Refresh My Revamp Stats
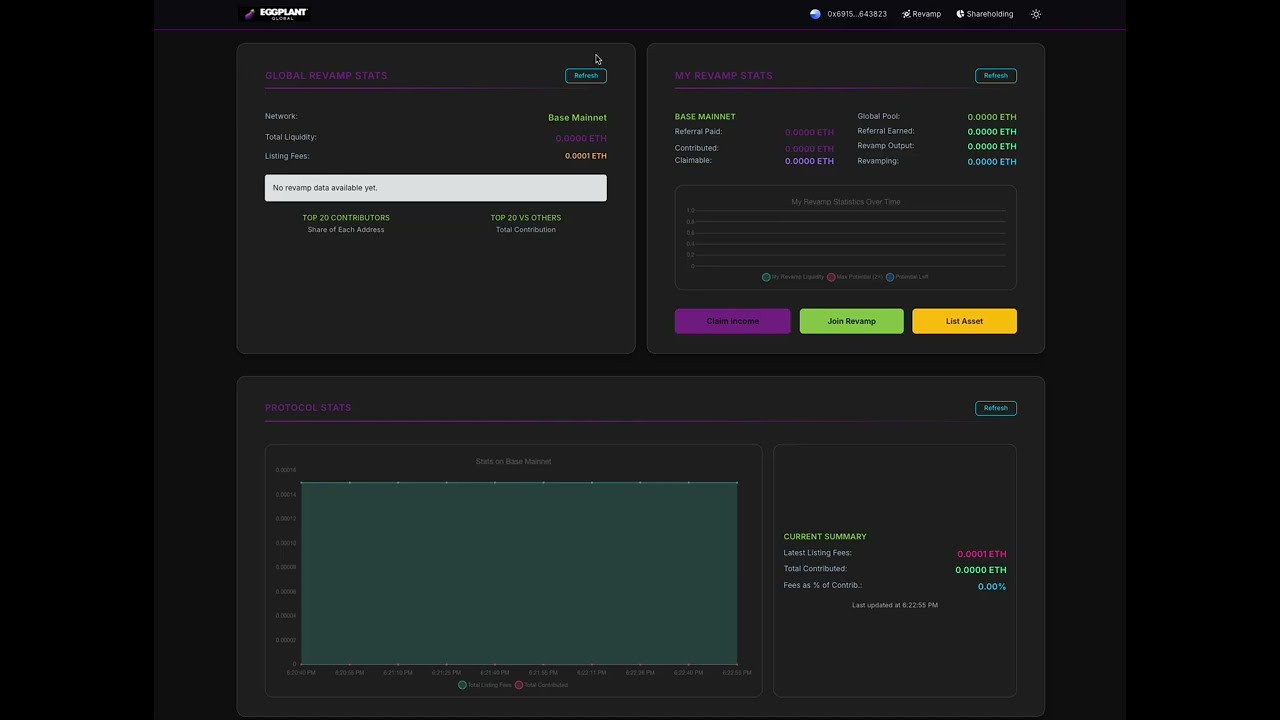 click(996, 76)
